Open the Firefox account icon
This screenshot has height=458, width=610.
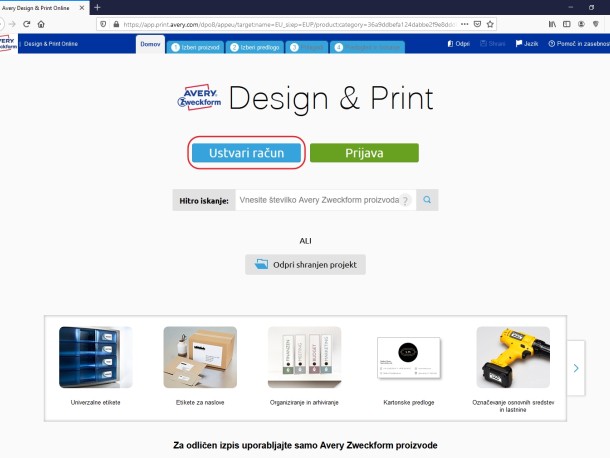point(581,24)
